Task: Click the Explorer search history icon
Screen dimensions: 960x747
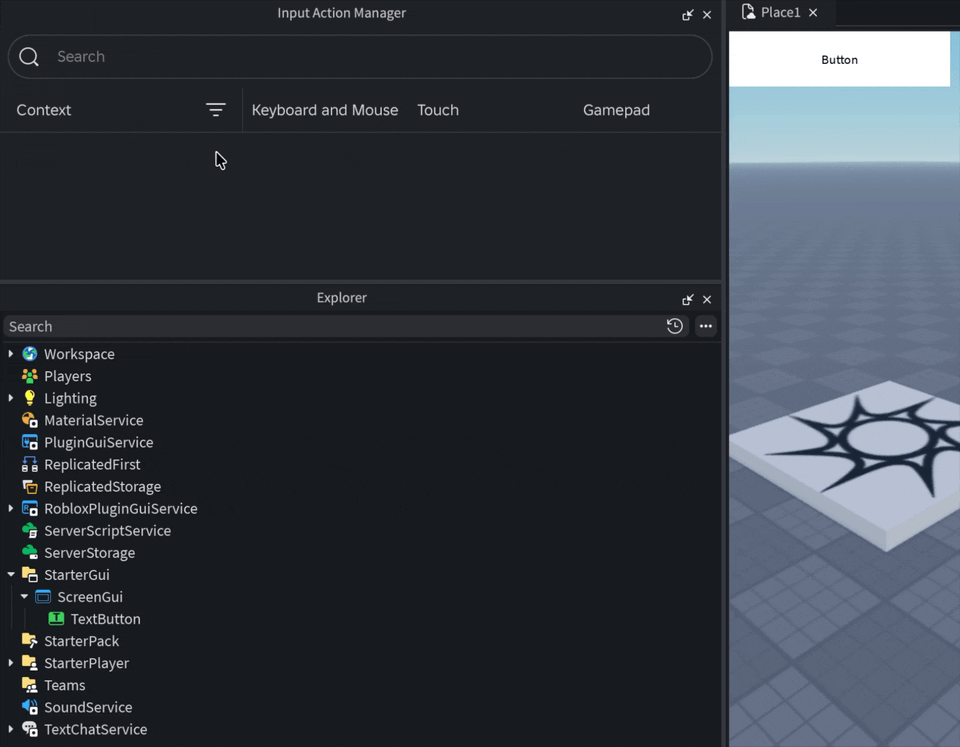Action: pyautogui.click(x=675, y=326)
